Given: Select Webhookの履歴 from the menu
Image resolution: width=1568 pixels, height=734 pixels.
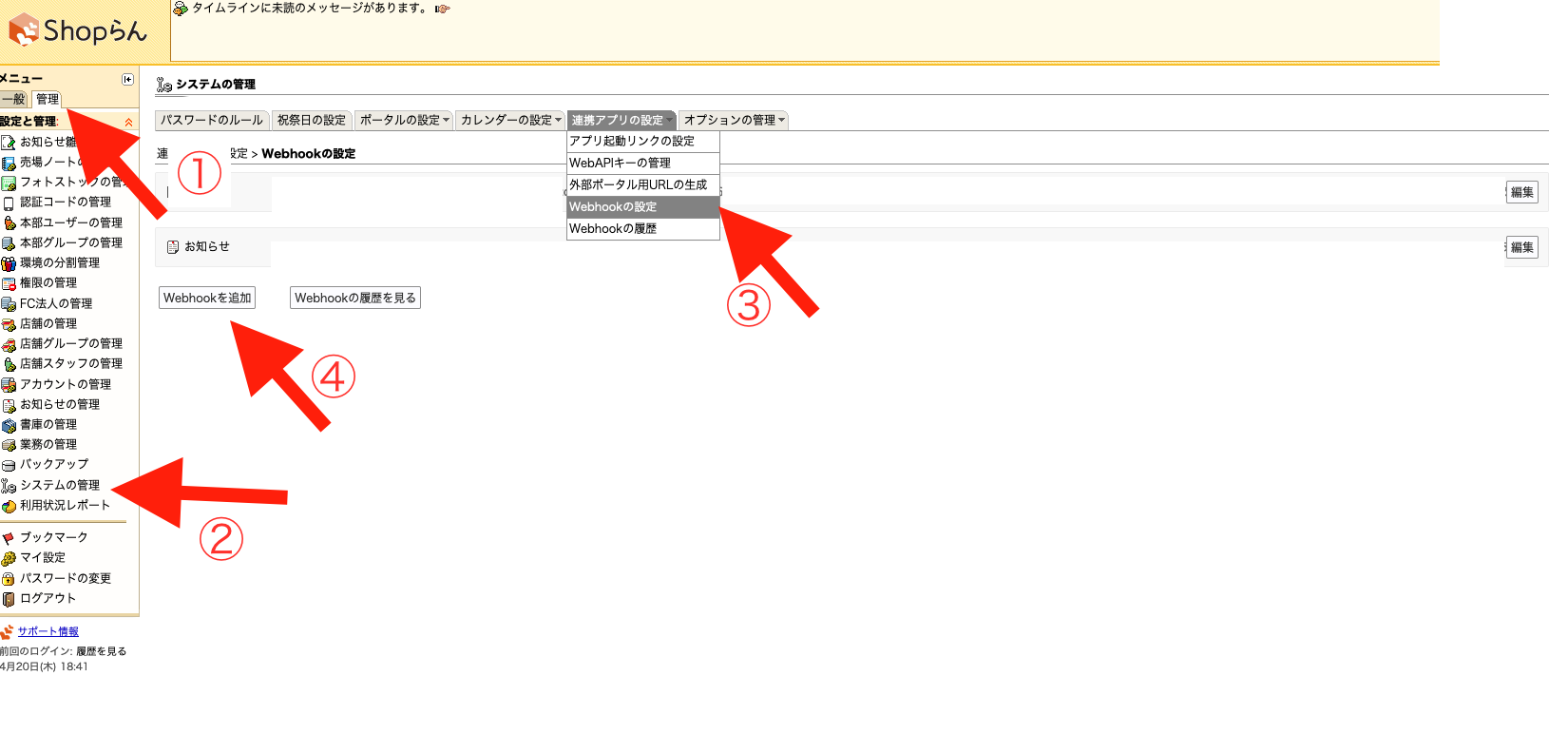Looking at the screenshot, I should (x=613, y=229).
